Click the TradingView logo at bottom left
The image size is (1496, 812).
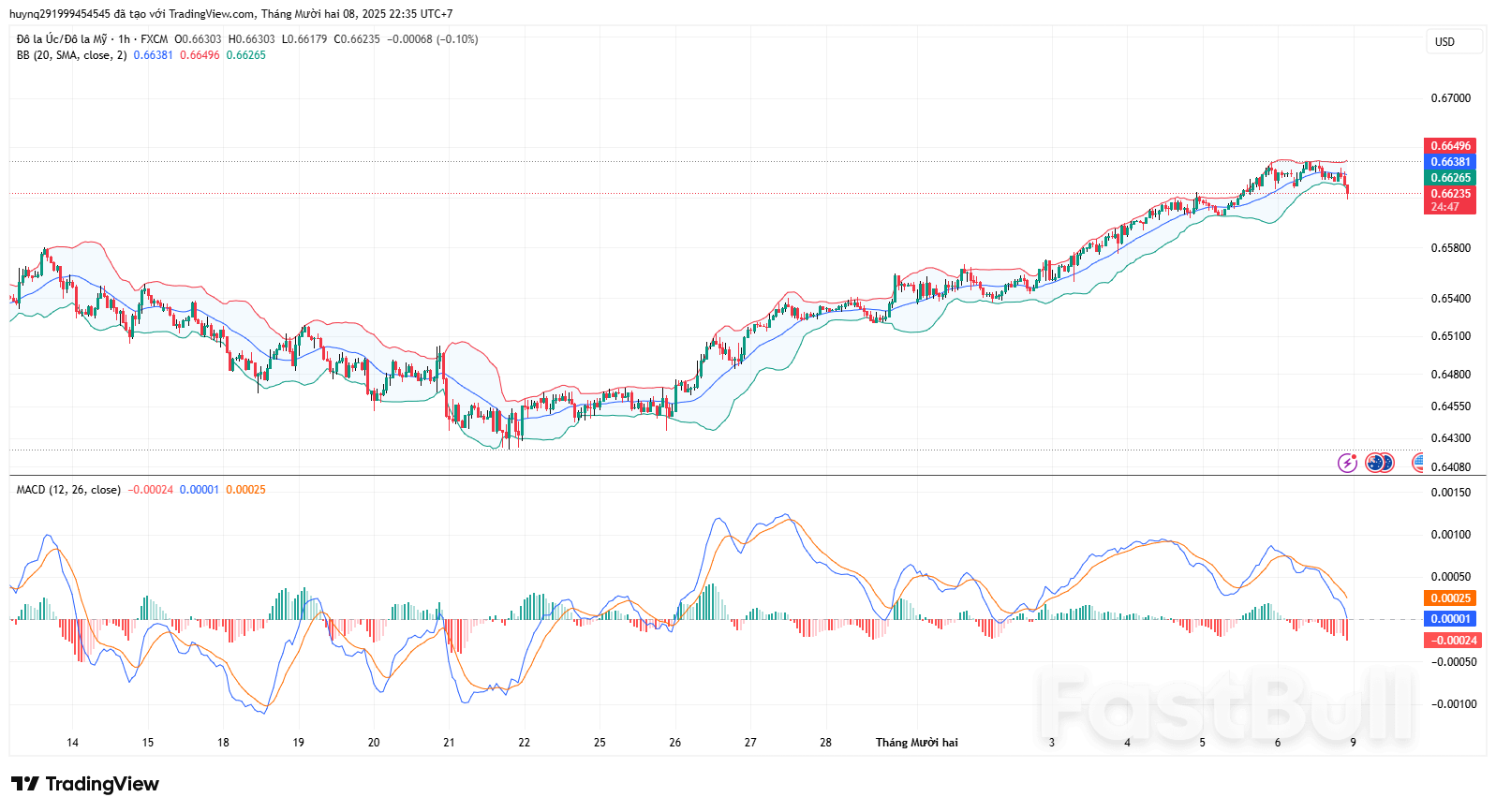tap(85, 784)
